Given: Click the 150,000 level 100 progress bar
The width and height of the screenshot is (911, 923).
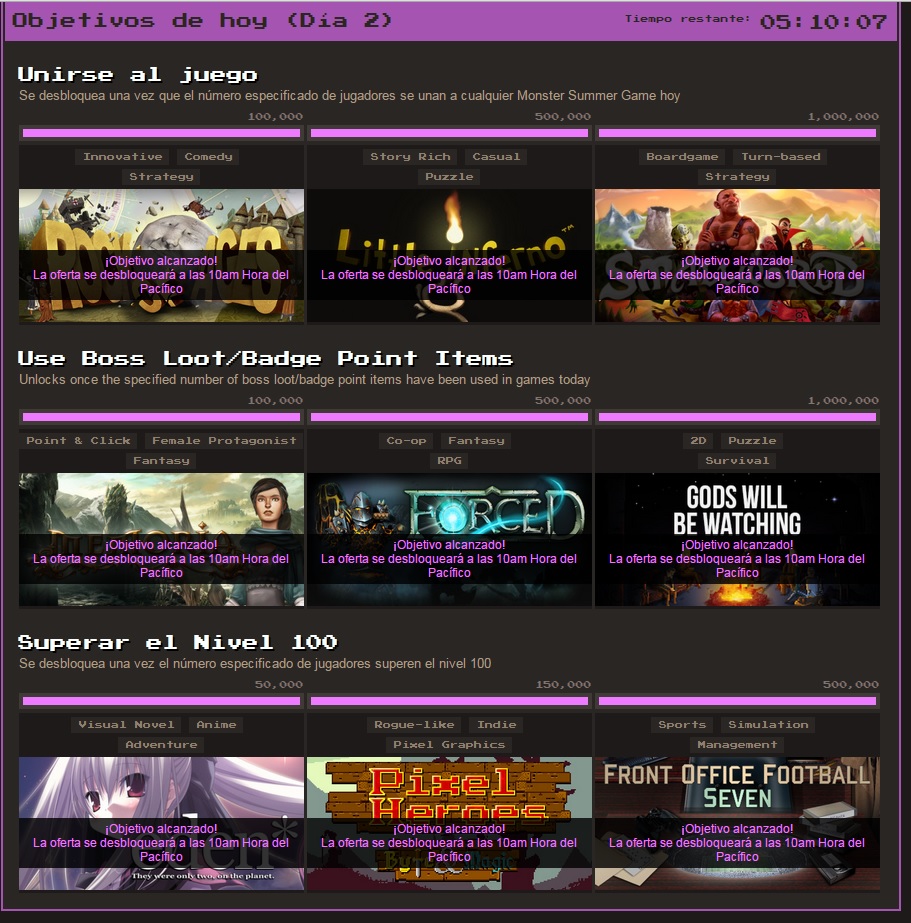Looking at the screenshot, I should tap(449, 701).
